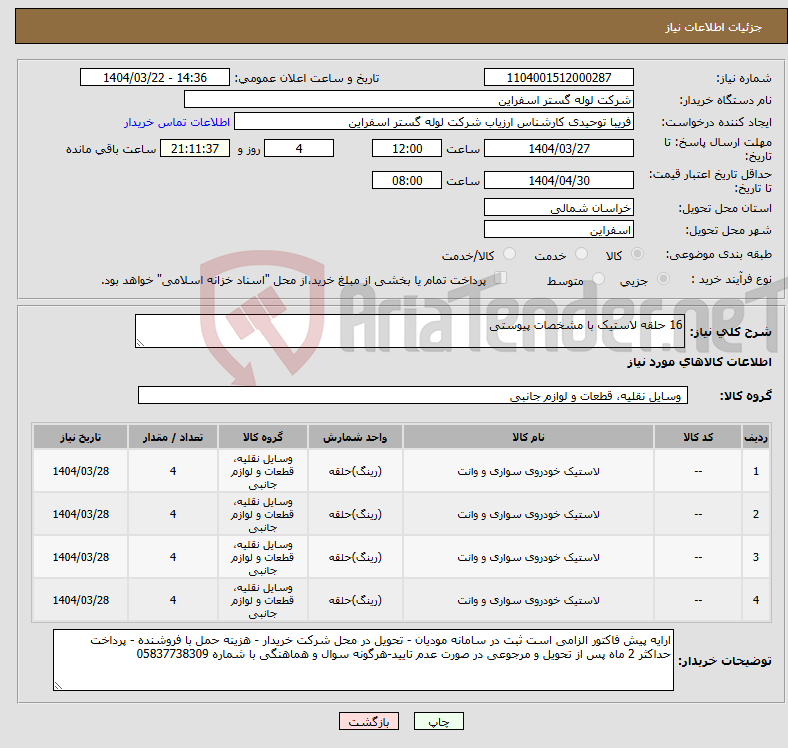The width and height of the screenshot is (788, 748).
Task: Click item name in row 3
Action: pos(528,557)
